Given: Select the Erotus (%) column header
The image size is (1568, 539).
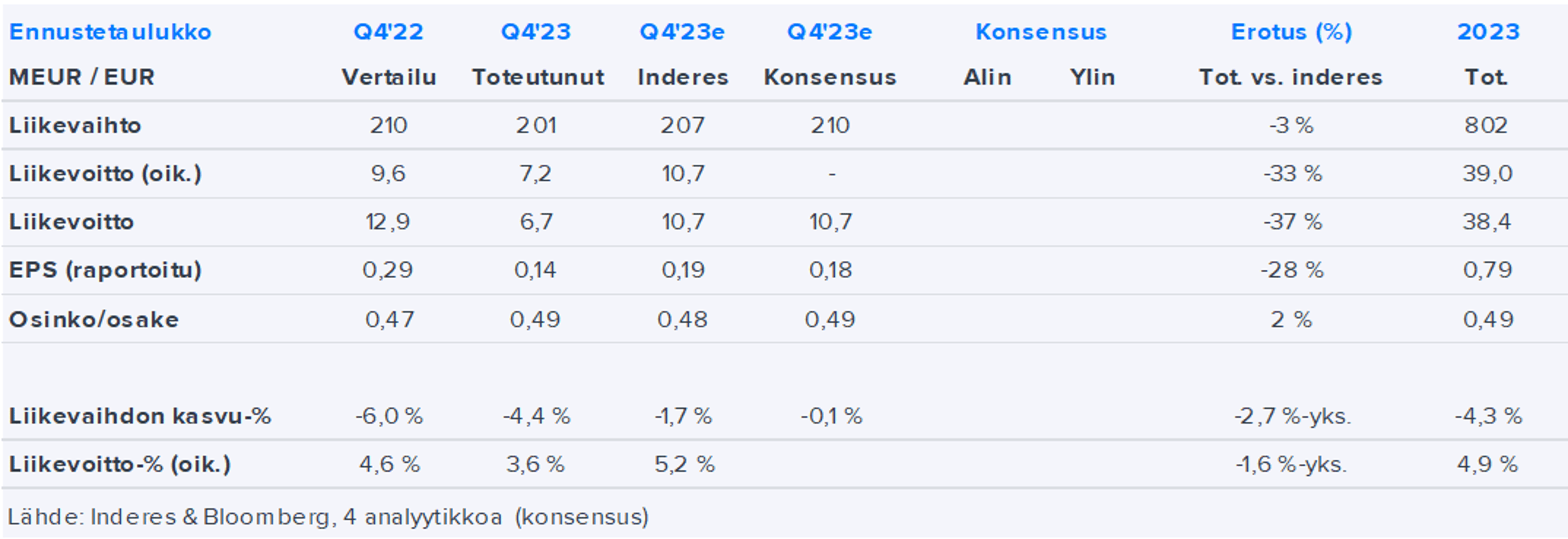Looking at the screenshot, I should (x=1291, y=32).
